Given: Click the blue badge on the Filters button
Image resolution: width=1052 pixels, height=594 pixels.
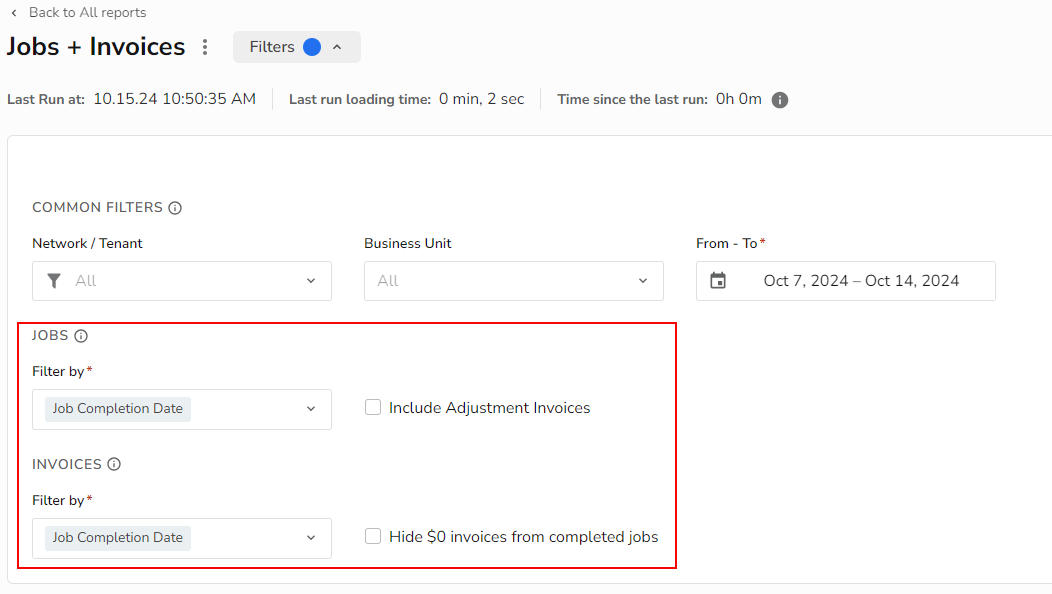Looking at the screenshot, I should tap(313, 46).
